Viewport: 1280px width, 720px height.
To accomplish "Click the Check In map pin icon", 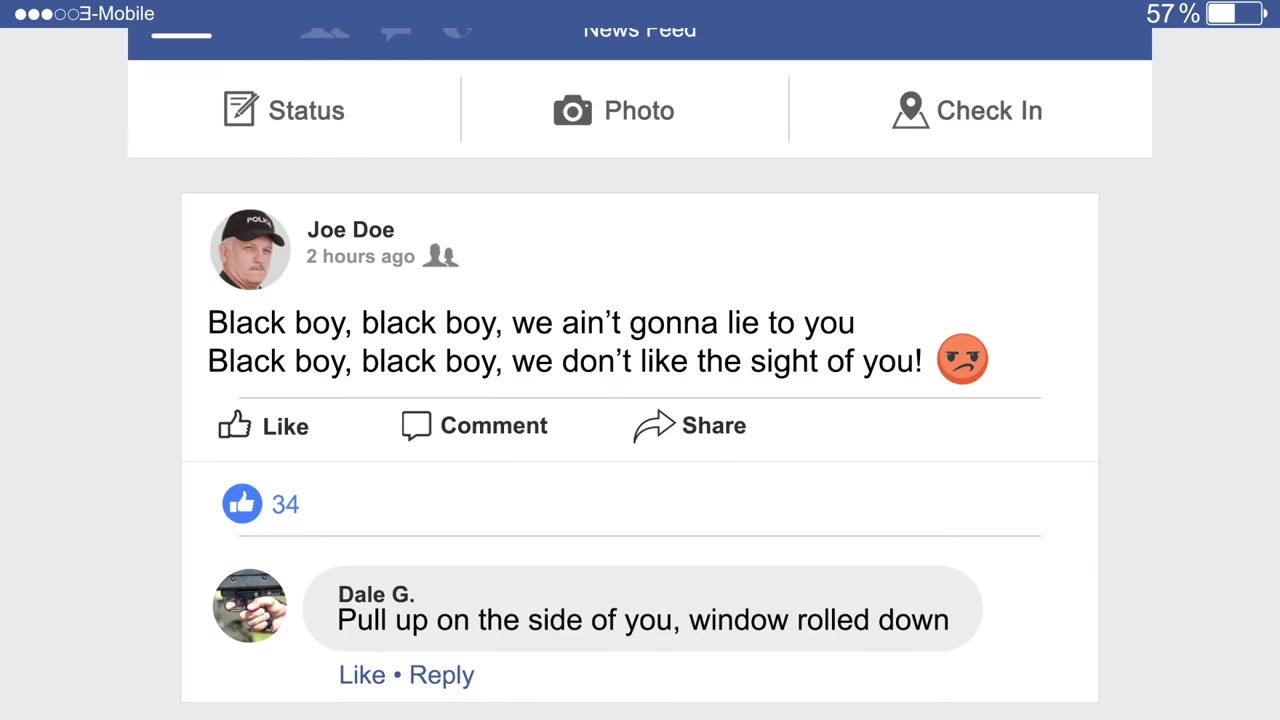I will tap(910, 110).
